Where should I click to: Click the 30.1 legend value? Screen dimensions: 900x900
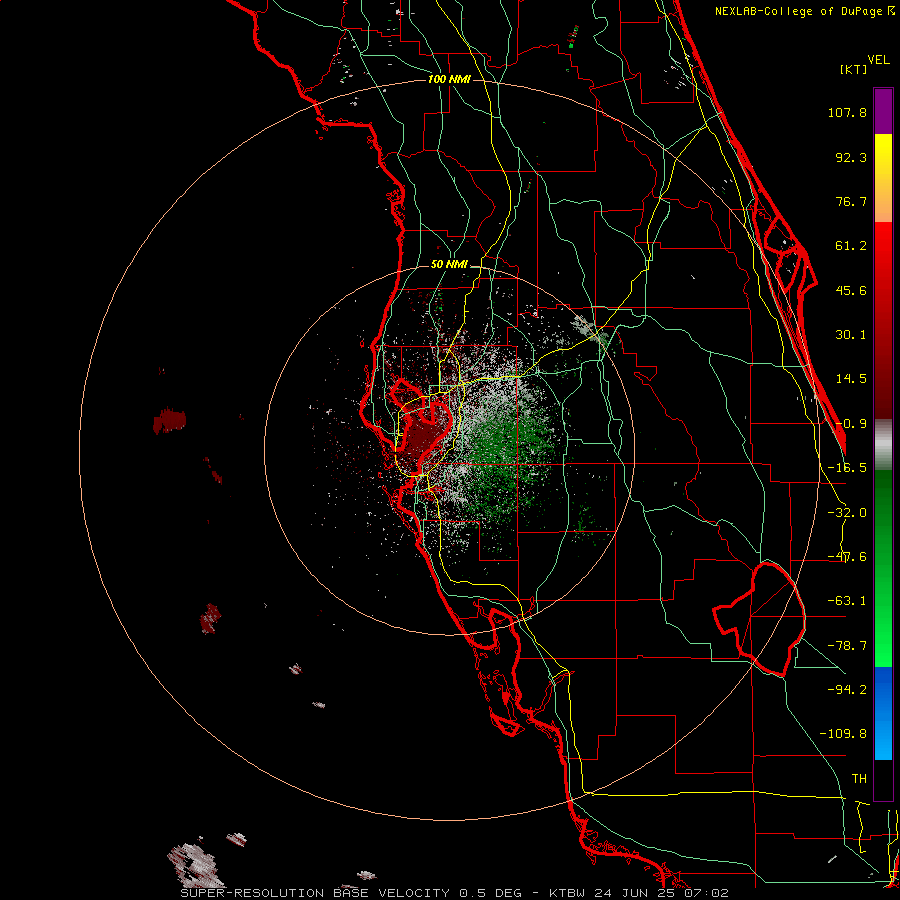851,335
